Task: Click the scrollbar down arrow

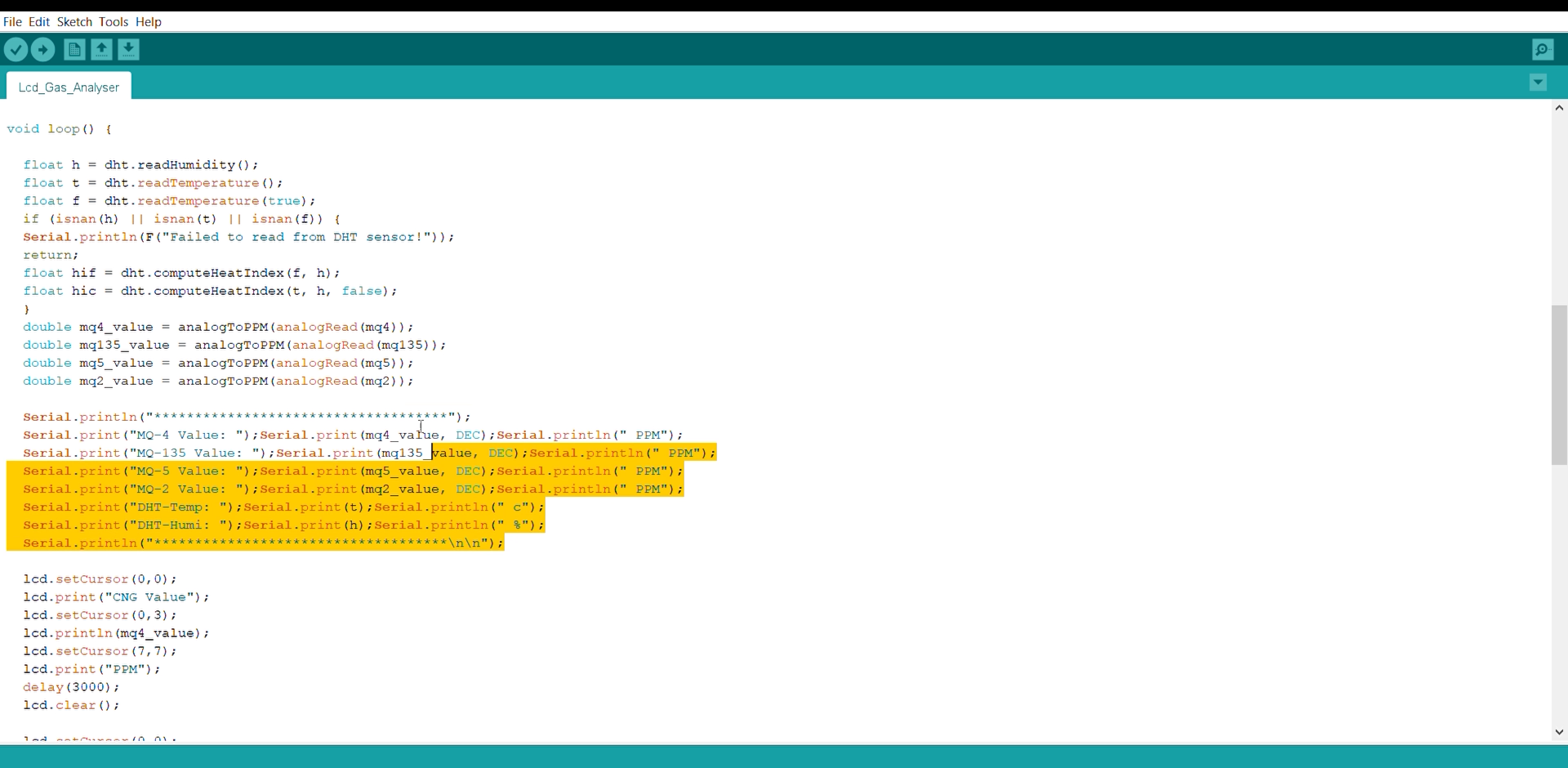Action: pos(1559,732)
